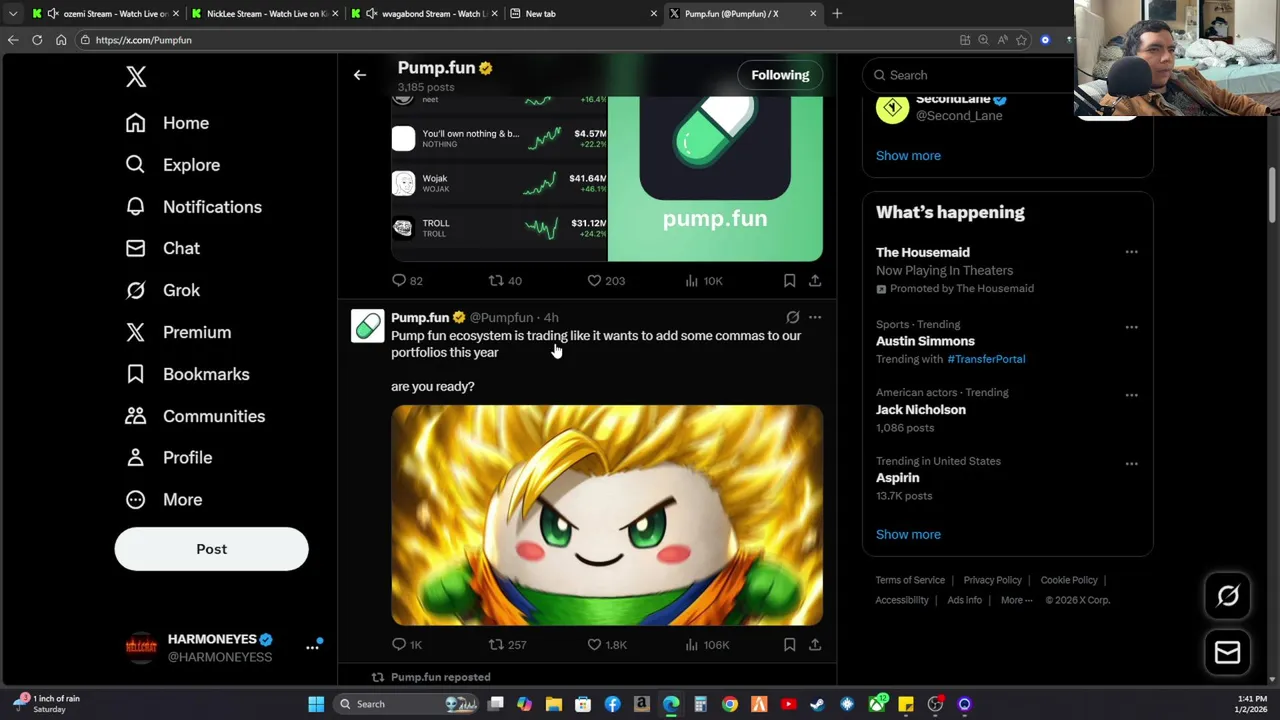Open the floating messages button

[1227, 653]
